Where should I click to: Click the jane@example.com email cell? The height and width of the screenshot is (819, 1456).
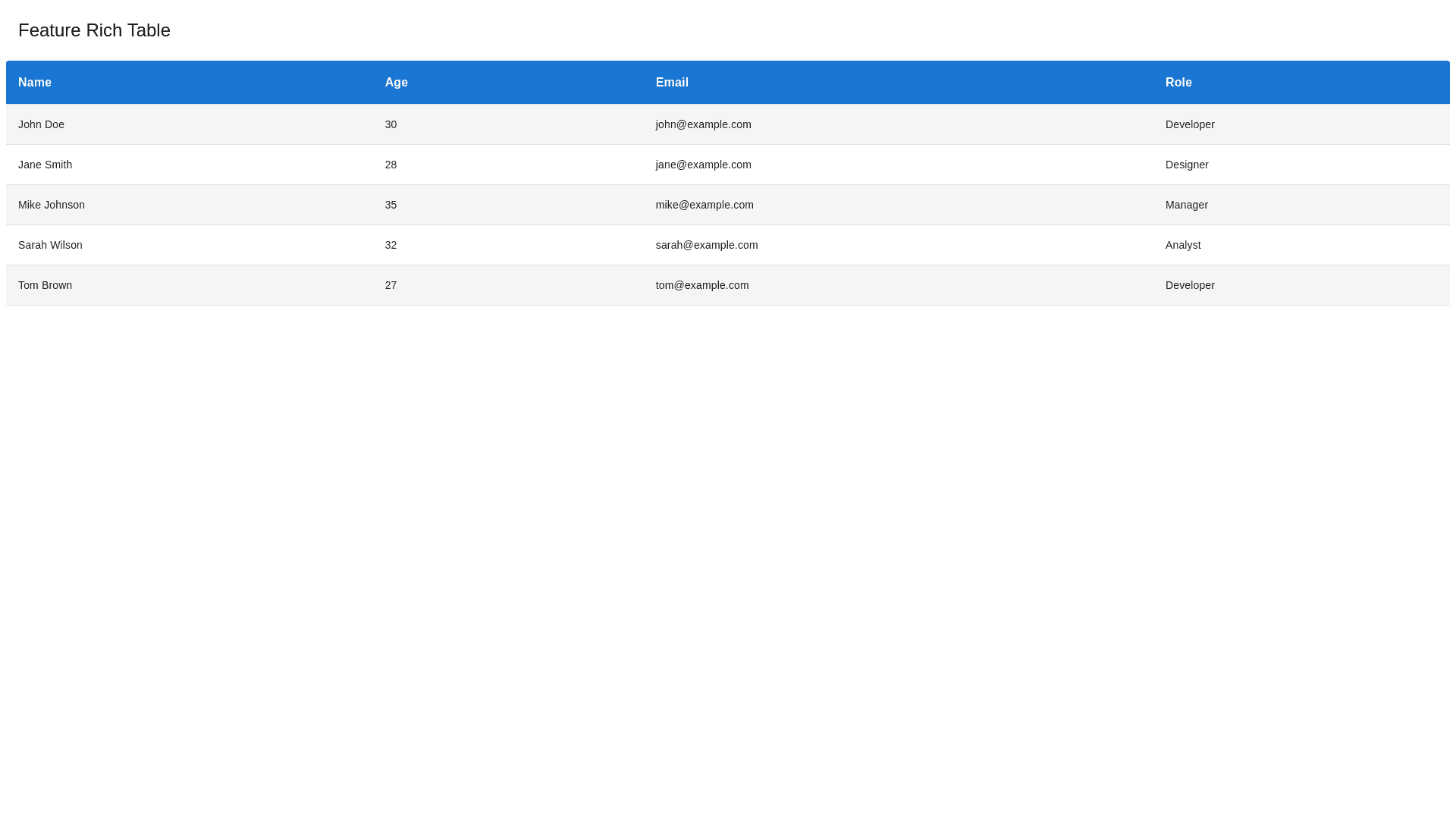703,165
